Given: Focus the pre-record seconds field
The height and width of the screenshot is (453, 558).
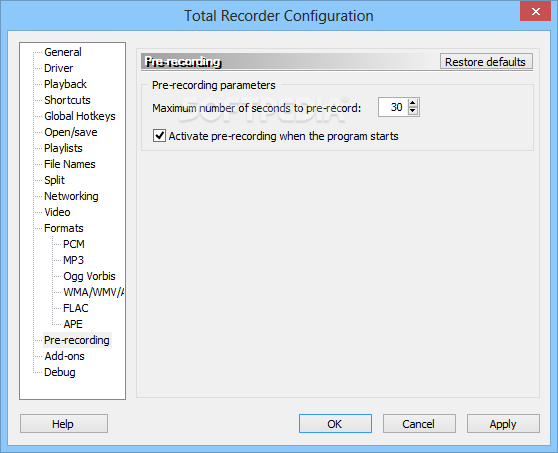Looking at the screenshot, I should coord(393,107).
